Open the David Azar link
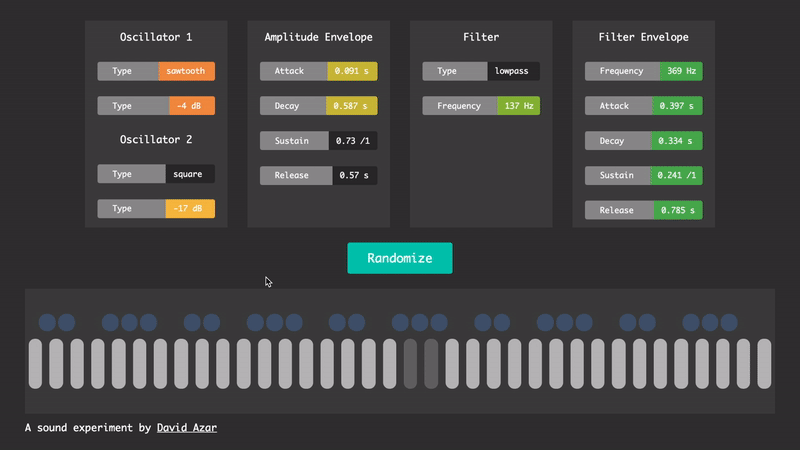The image size is (800, 450). coord(187,428)
